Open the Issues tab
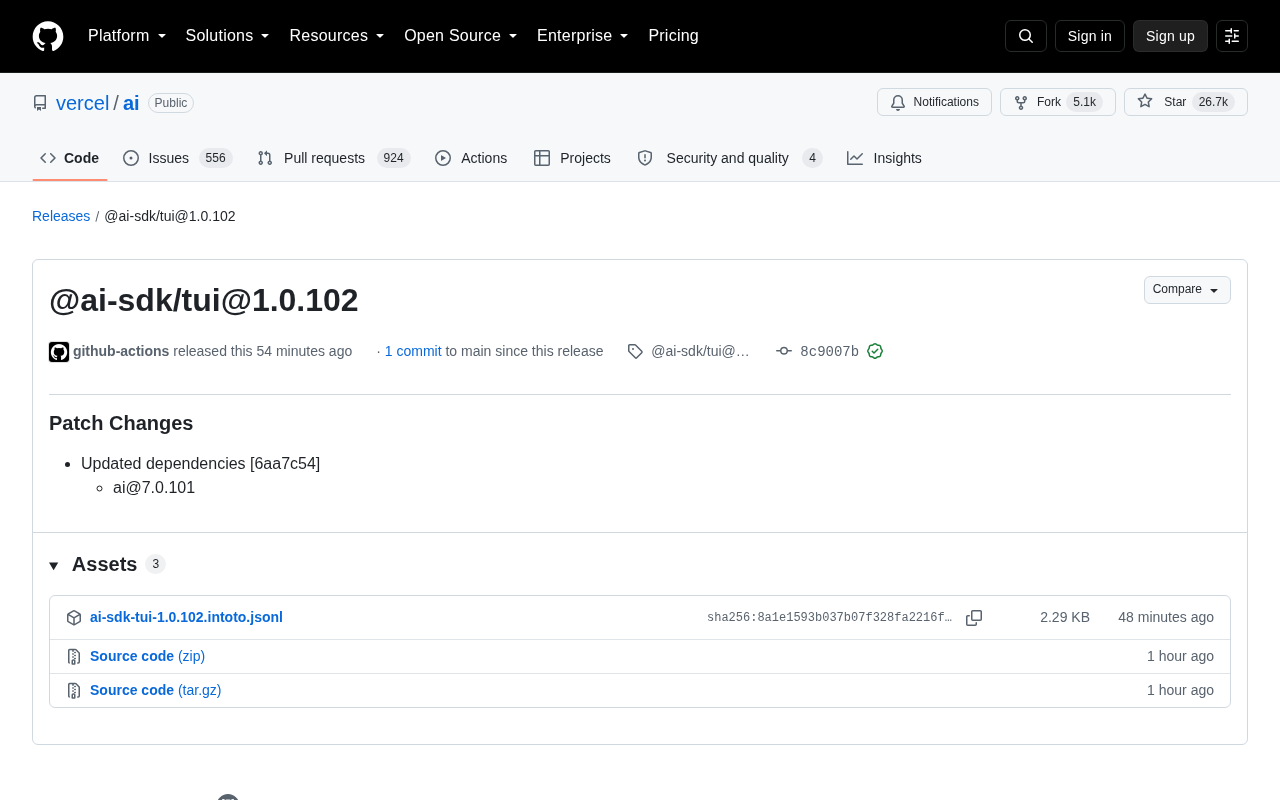The image size is (1280, 800). tap(177, 158)
